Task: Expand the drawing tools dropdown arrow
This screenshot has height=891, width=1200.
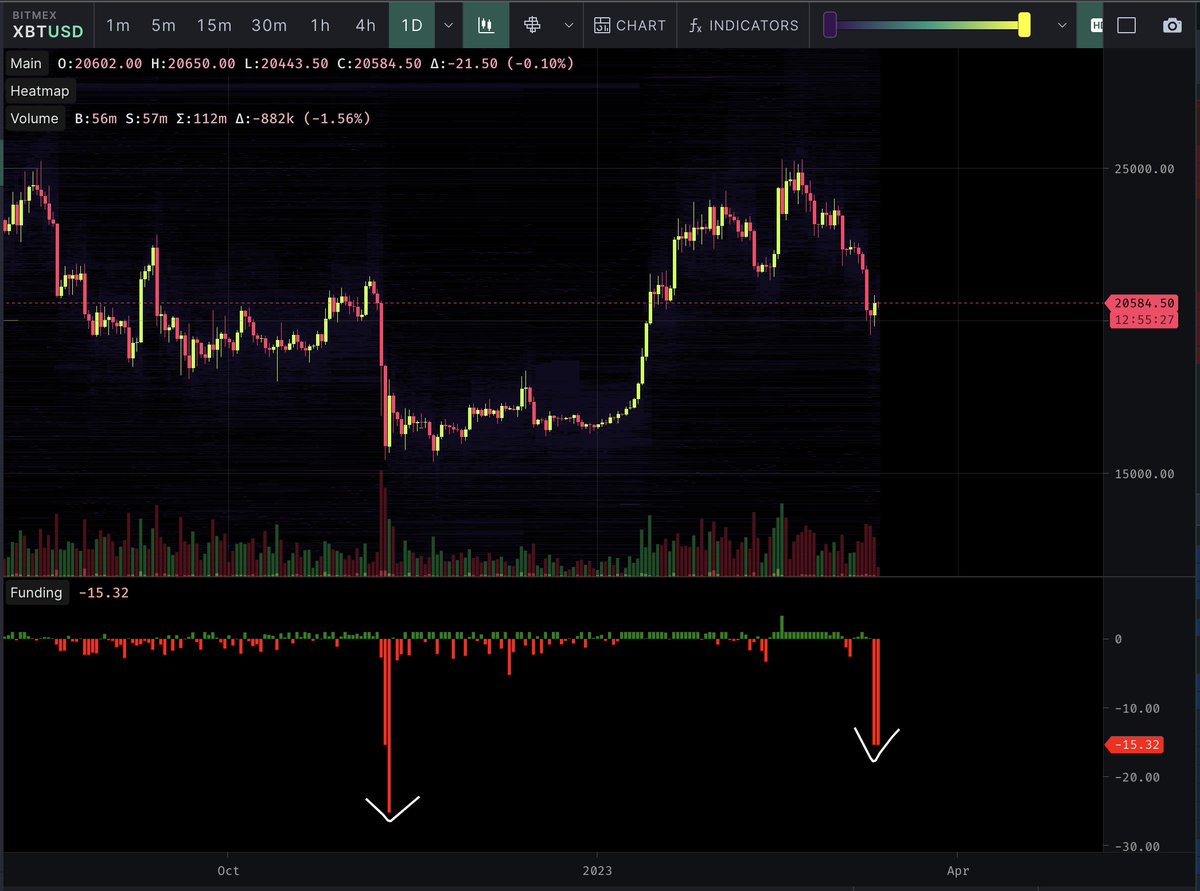Action: click(569, 25)
